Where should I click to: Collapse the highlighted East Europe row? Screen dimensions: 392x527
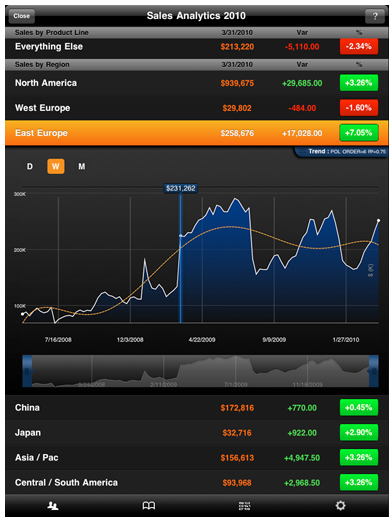pos(197,133)
